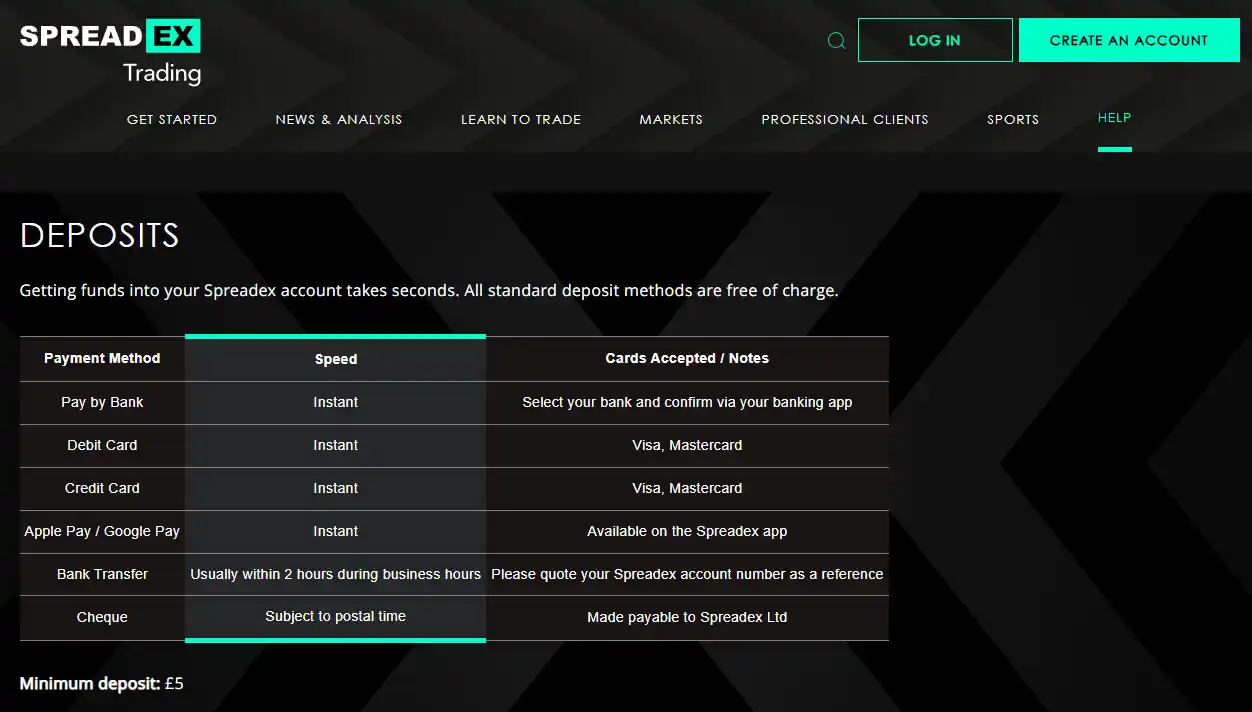Screen dimensions: 1252x712
Task: Click the Minimum deposit: £5 text
Action: point(102,684)
